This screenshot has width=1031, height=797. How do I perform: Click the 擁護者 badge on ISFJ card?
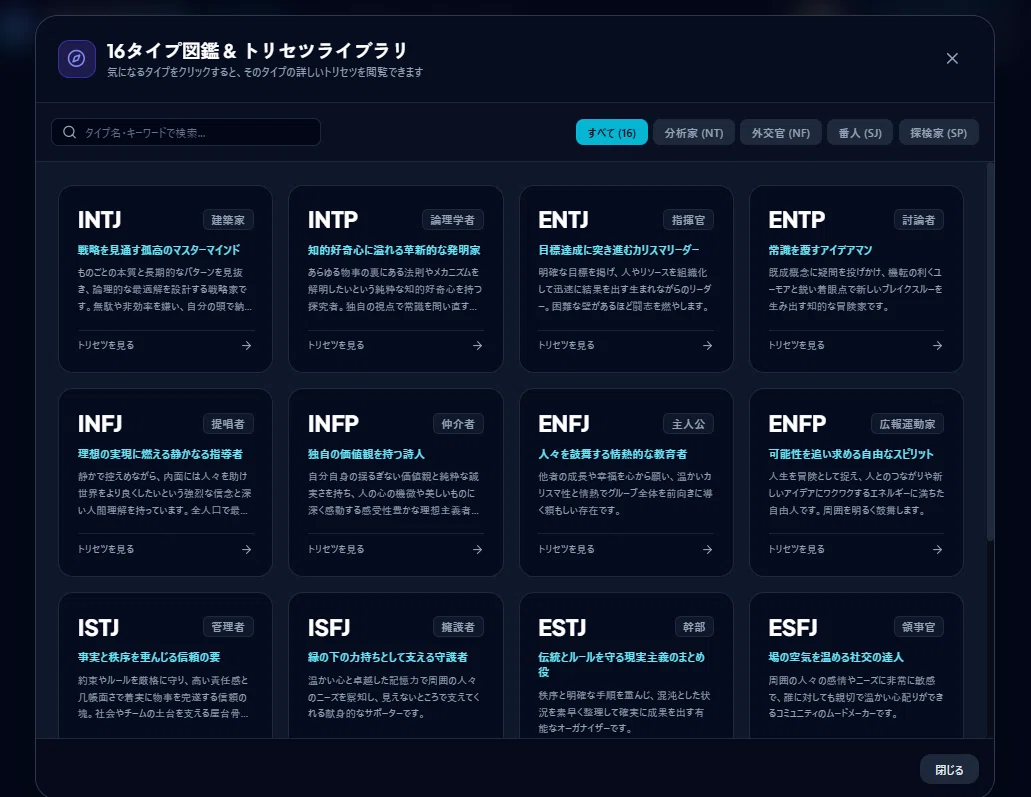tap(458, 627)
